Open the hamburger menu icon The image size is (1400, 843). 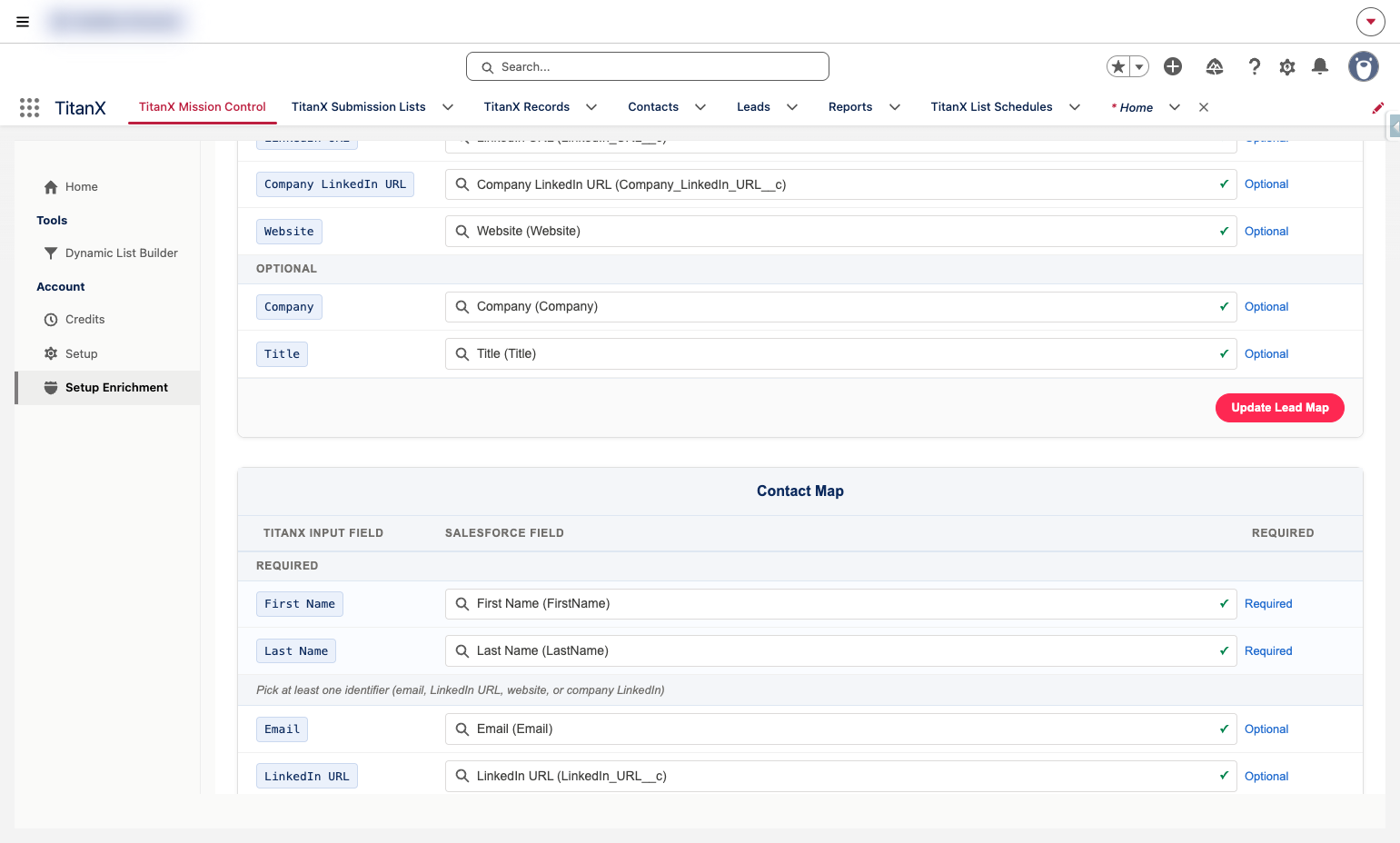[23, 22]
